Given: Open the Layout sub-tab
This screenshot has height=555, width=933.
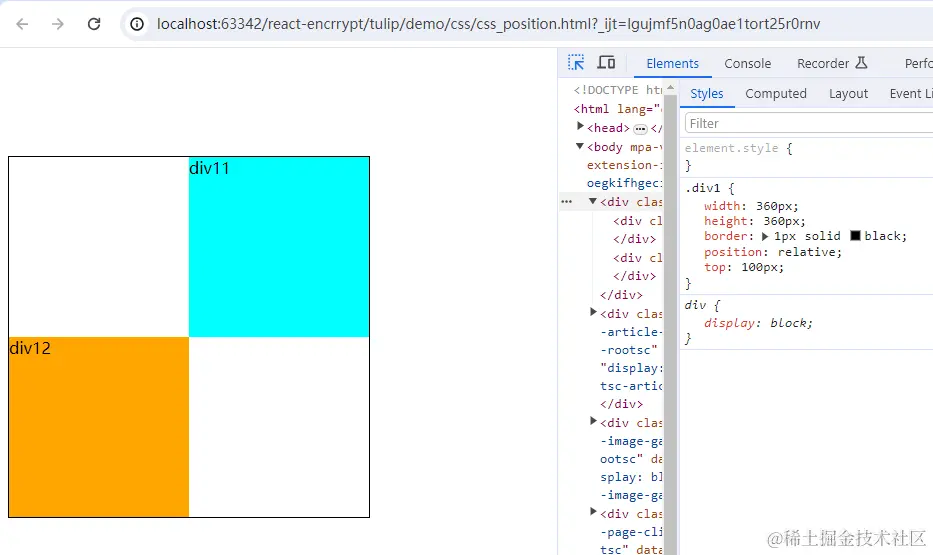Looking at the screenshot, I should [x=848, y=93].
